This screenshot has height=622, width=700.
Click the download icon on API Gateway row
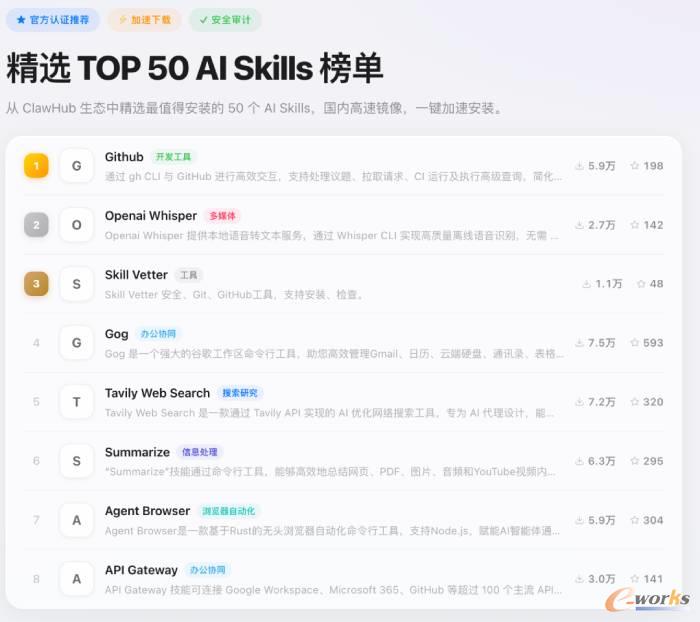[x=579, y=579]
